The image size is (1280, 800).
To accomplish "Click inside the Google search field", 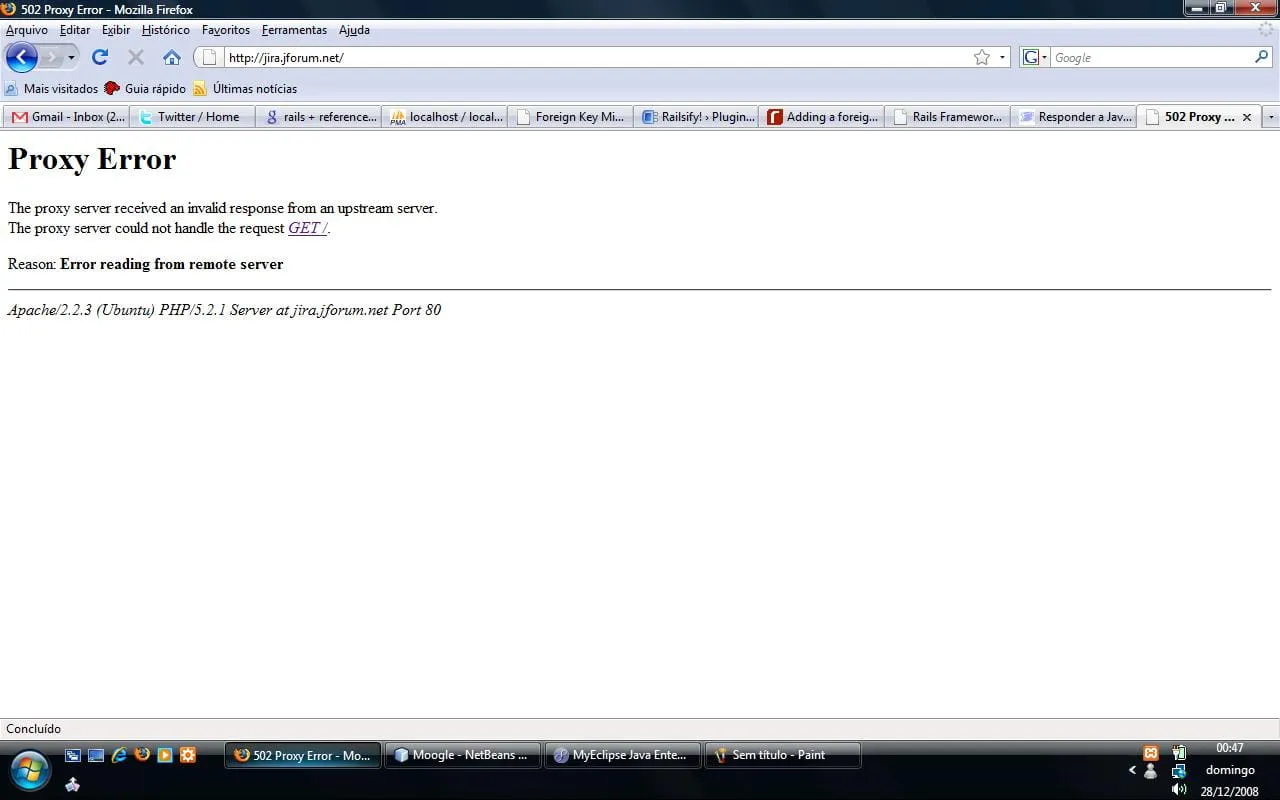I will click(x=1150, y=58).
